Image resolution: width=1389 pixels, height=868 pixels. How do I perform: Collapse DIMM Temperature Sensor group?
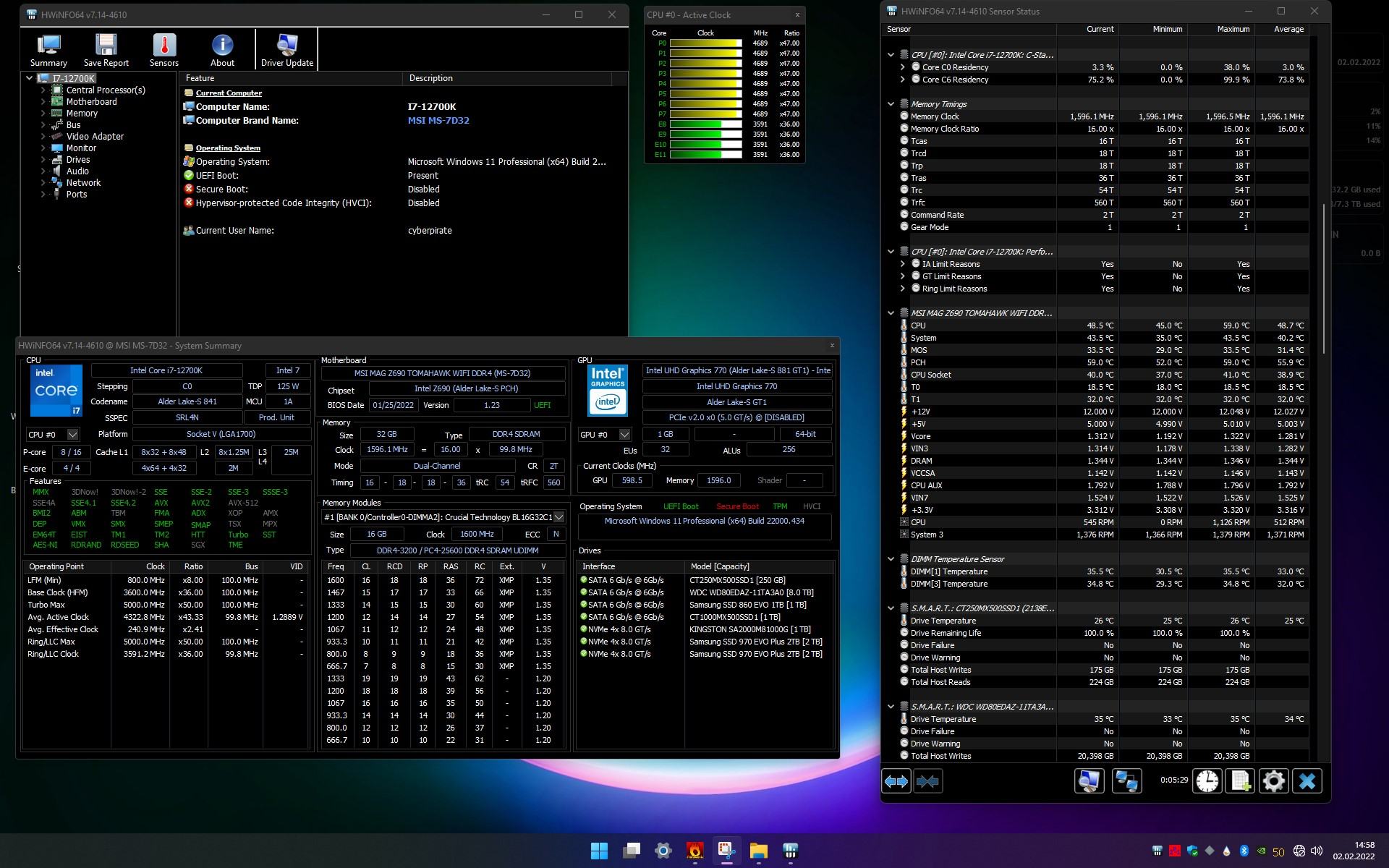coord(891,559)
